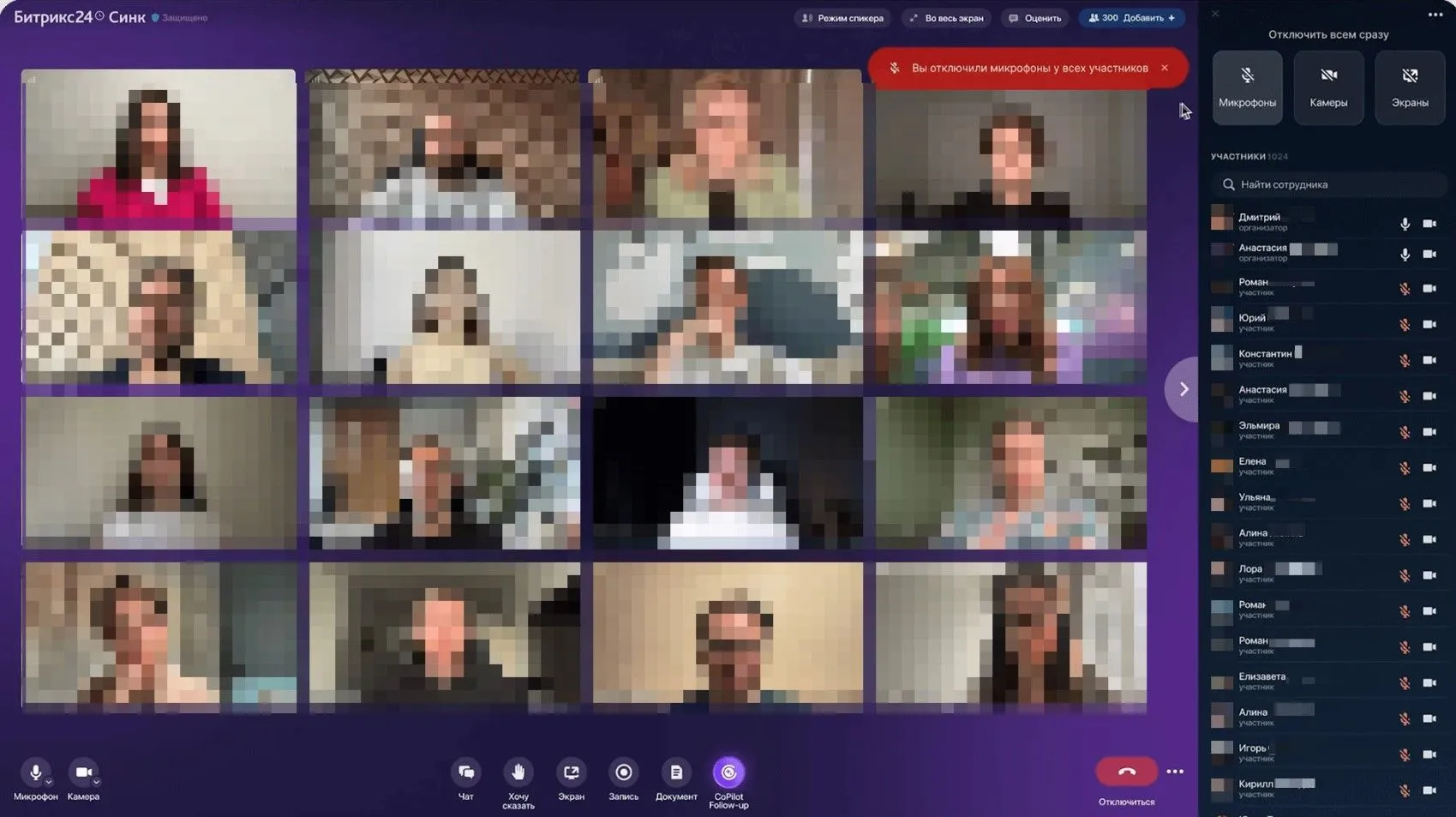Start recording with Запись icon
The image size is (1456, 817).
click(623, 772)
